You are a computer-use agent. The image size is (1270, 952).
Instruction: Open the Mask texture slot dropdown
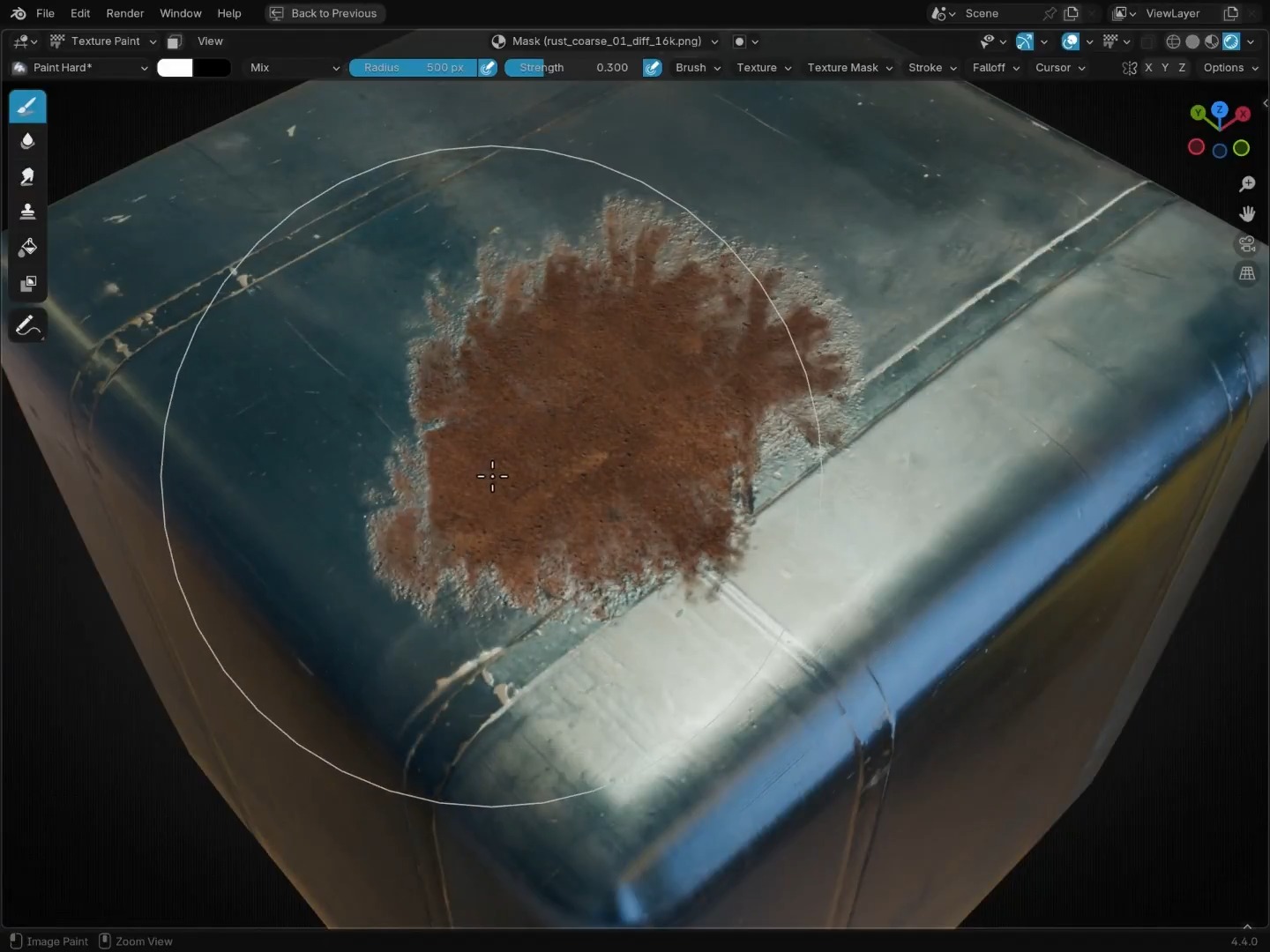[605, 41]
